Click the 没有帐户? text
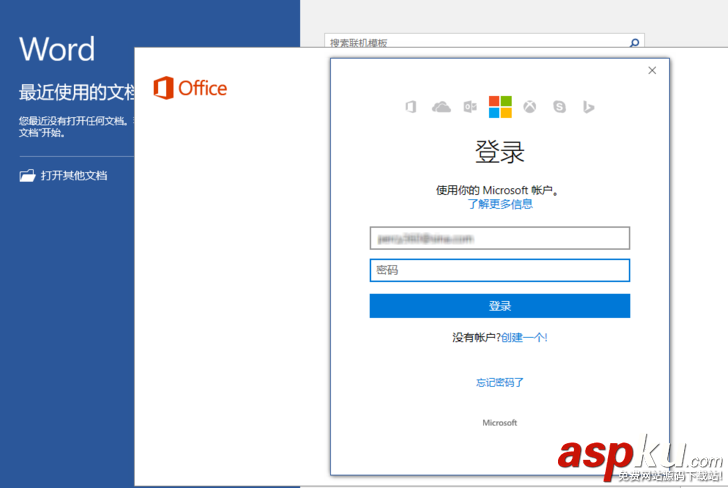The image size is (728, 488). (476, 338)
